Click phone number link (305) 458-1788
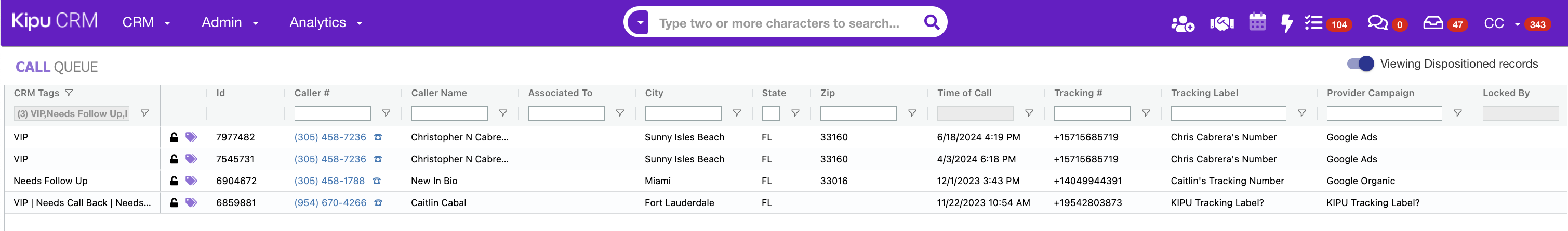The width and height of the screenshot is (1568, 231). point(329,181)
